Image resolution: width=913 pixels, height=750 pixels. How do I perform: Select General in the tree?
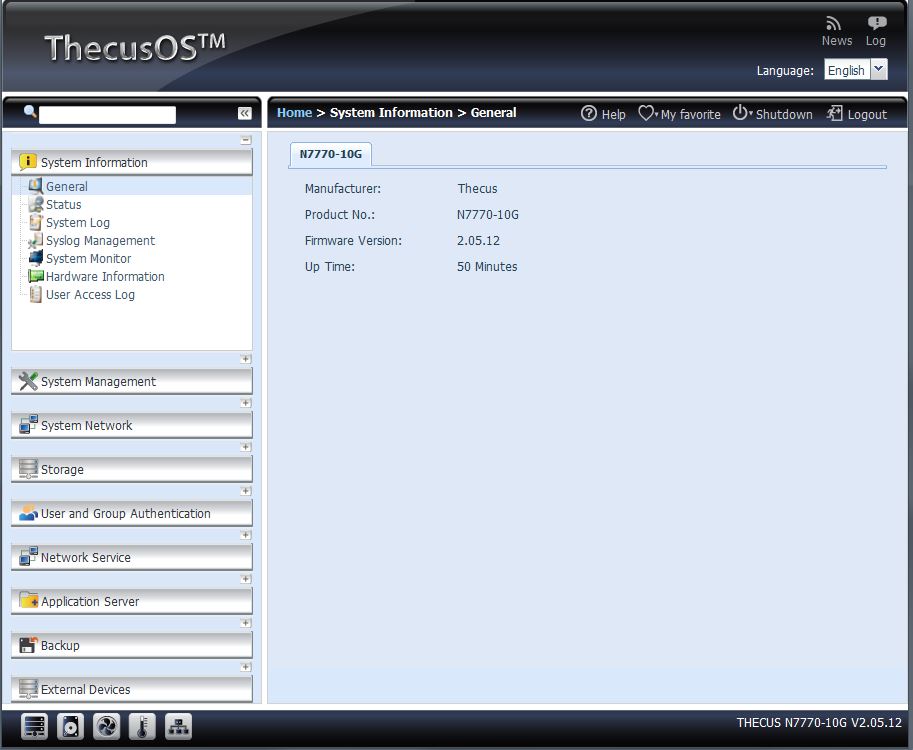(66, 186)
